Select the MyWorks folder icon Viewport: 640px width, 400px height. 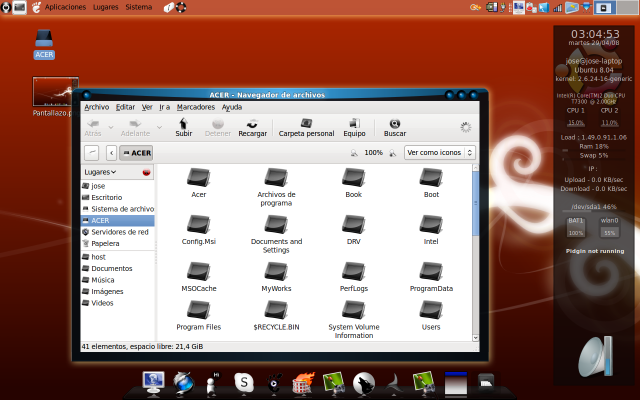pyautogui.click(x=276, y=271)
